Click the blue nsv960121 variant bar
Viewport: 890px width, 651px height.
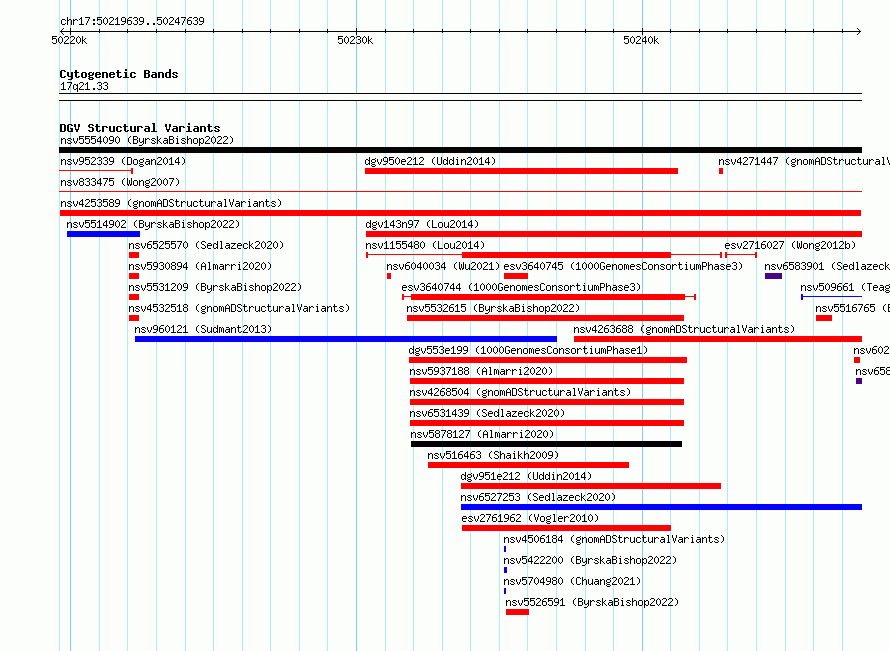346,339
